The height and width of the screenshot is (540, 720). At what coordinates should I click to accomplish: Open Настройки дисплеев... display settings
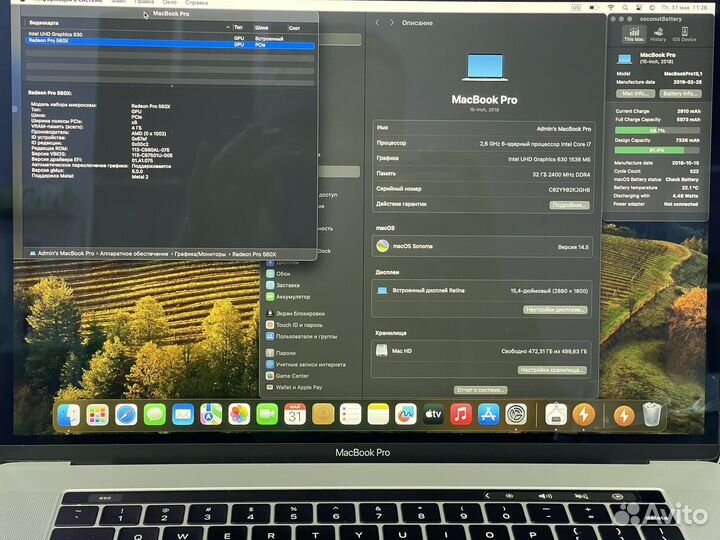coord(555,310)
